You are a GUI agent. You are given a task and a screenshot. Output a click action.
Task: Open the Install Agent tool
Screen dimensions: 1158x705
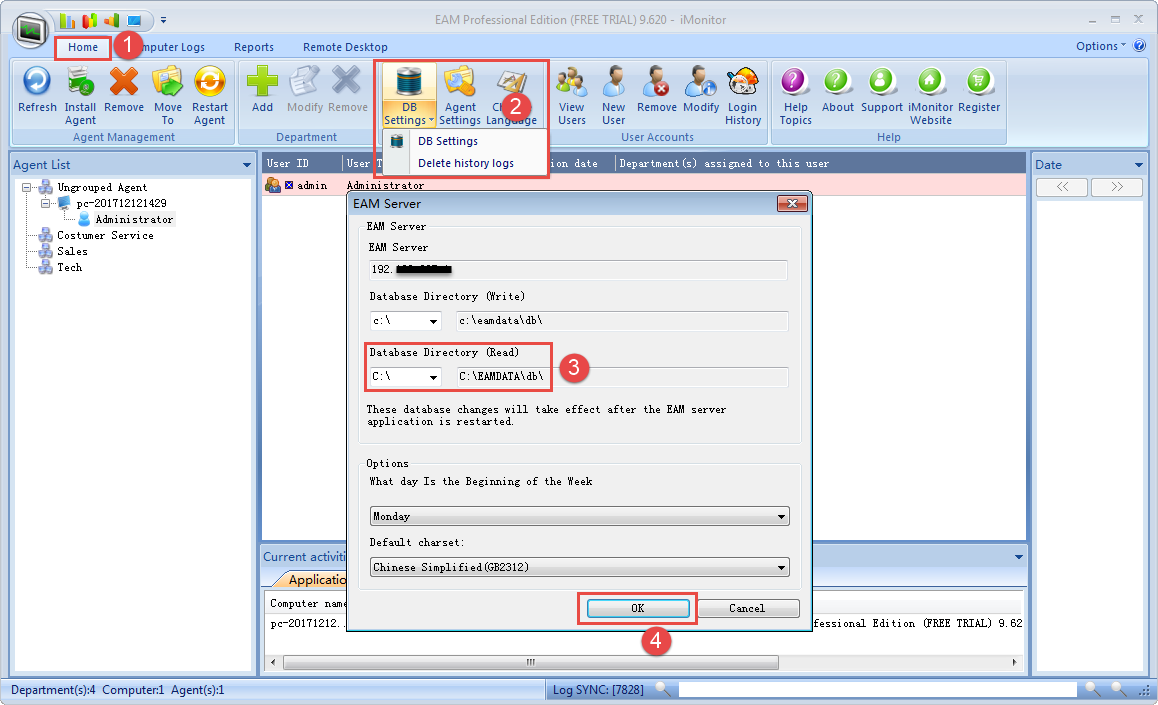(x=80, y=95)
